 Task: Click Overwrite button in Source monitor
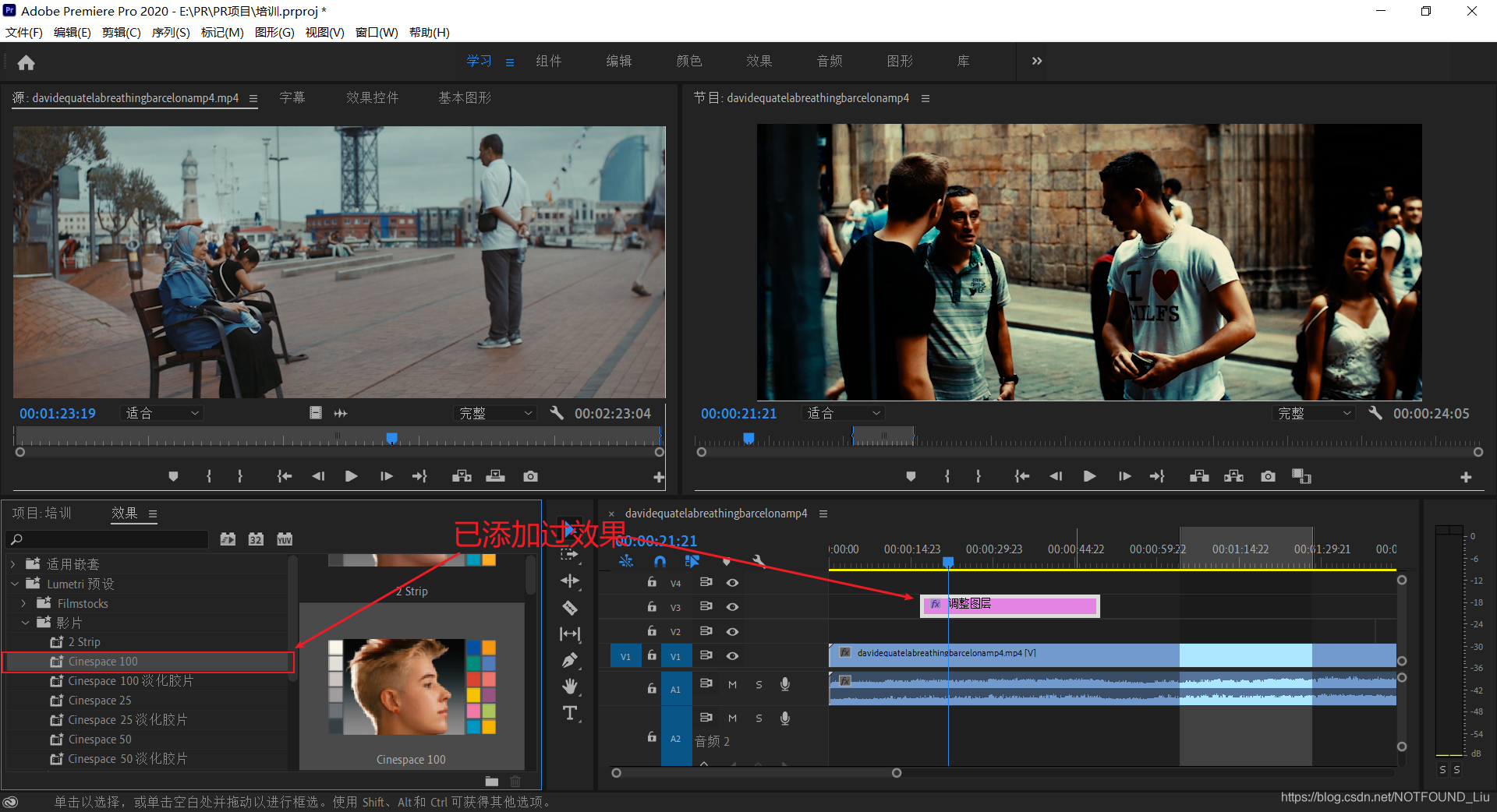click(x=496, y=476)
